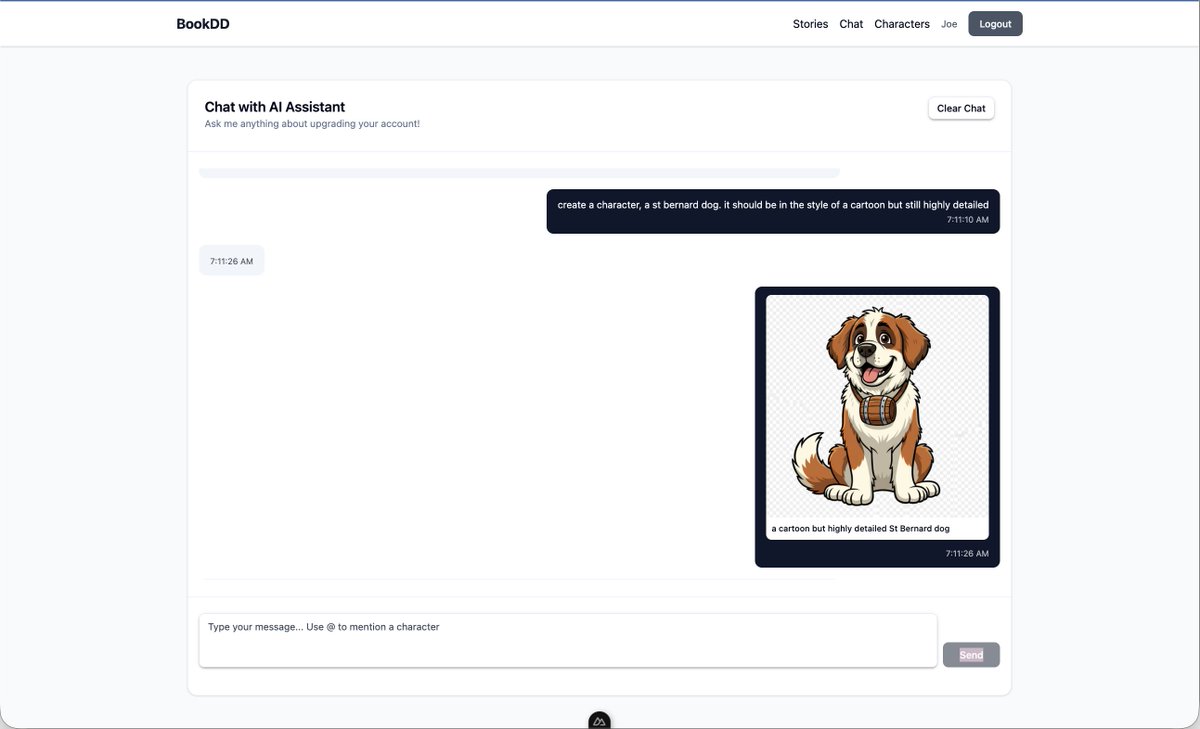1200x729 pixels.
Task: Send the message with Send button
Action: 971,655
